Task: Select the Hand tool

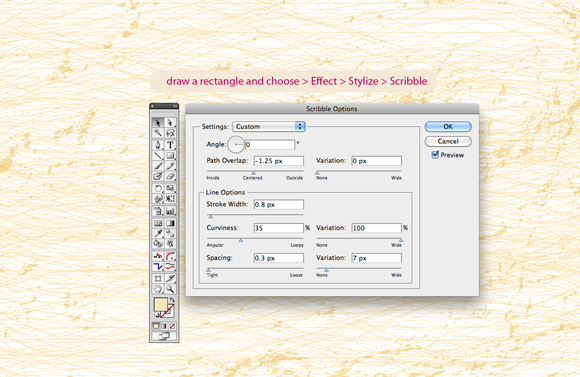Action: tap(158, 289)
